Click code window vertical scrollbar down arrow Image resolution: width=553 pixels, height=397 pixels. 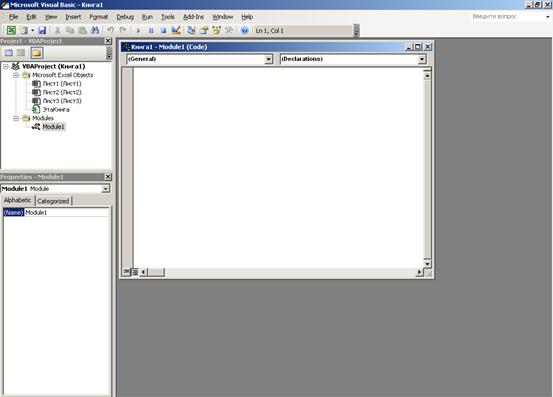point(427,264)
